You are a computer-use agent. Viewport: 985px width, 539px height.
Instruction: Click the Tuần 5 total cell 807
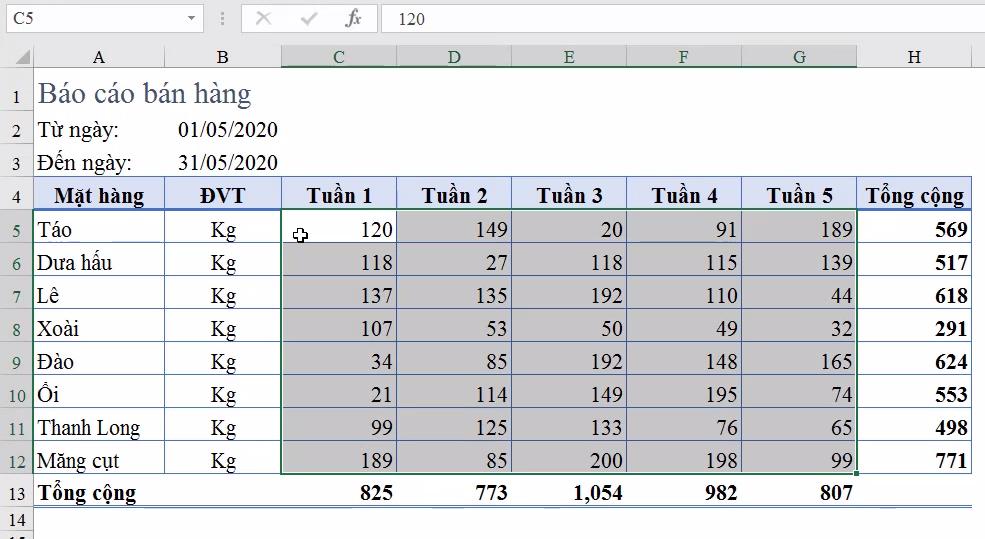point(798,492)
